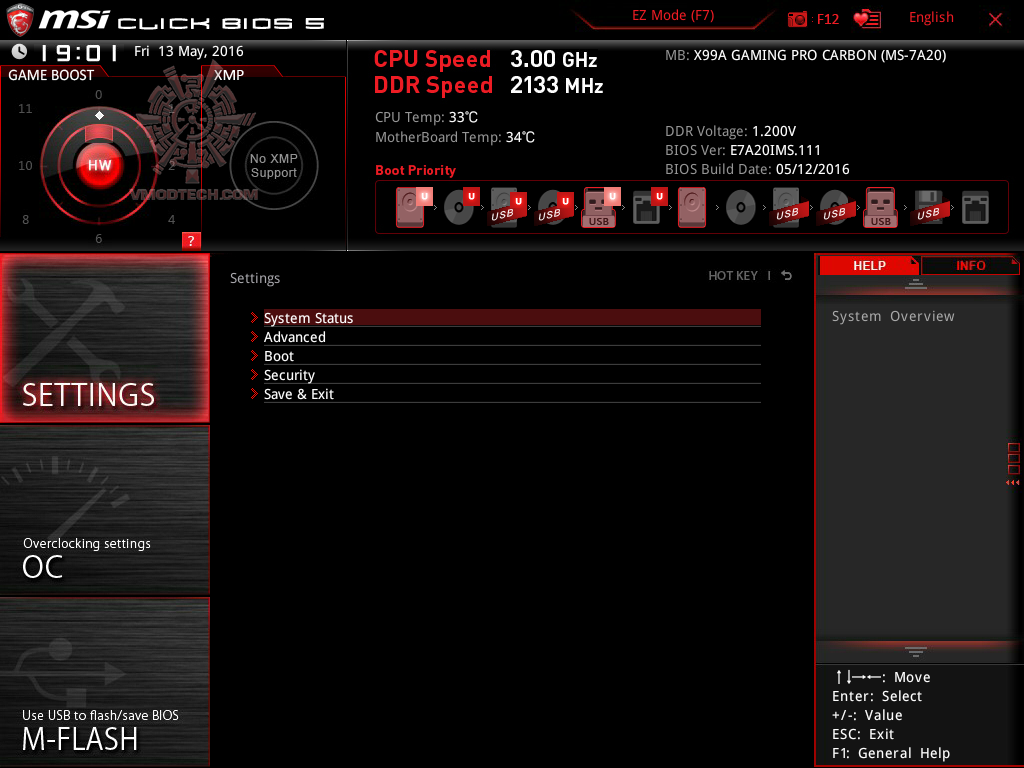Click the Settings heading above the list

point(255,278)
